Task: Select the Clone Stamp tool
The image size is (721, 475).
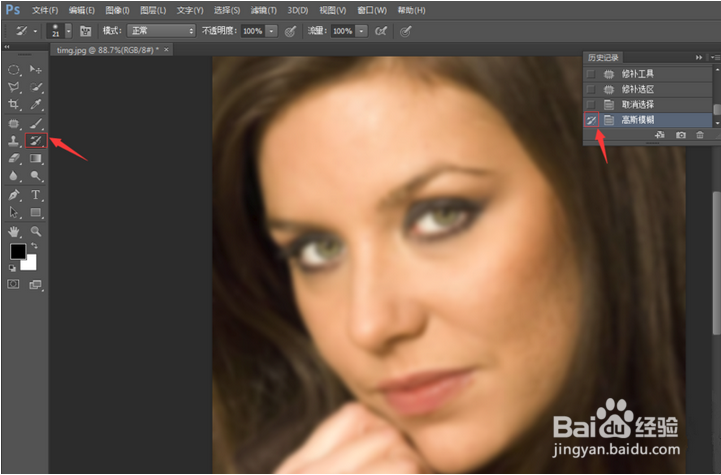Action: pyautogui.click(x=14, y=141)
